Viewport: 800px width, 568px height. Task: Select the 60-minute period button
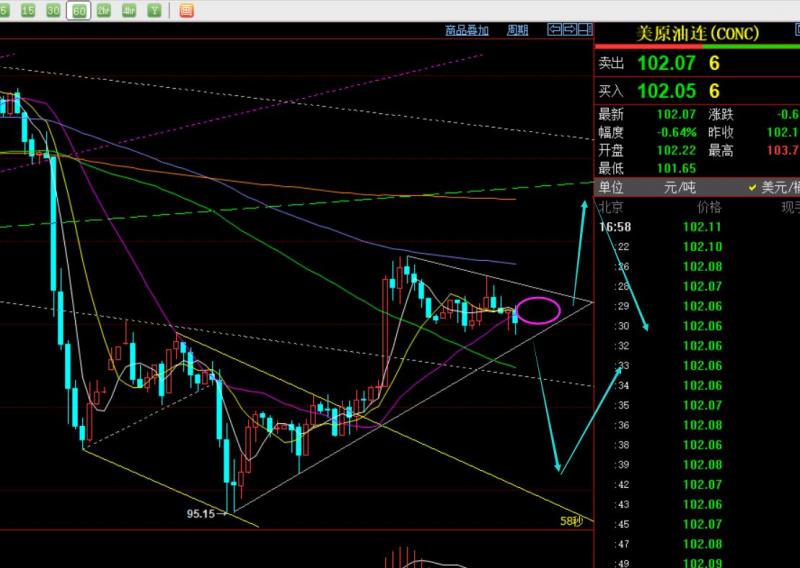[x=79, y=11]
